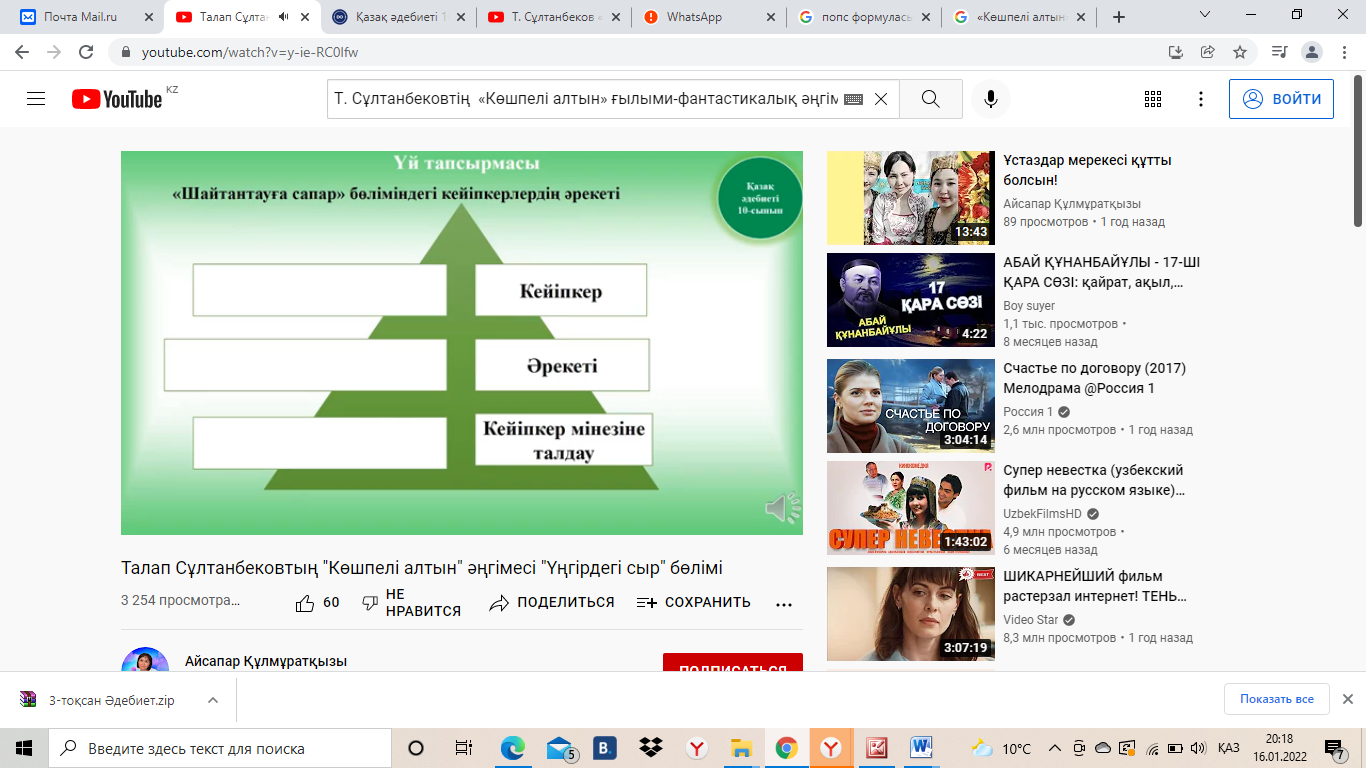The height and width of the screenshot is (768, 1366).
Task: Start voice search with the microphone
Action: point(991,99)
